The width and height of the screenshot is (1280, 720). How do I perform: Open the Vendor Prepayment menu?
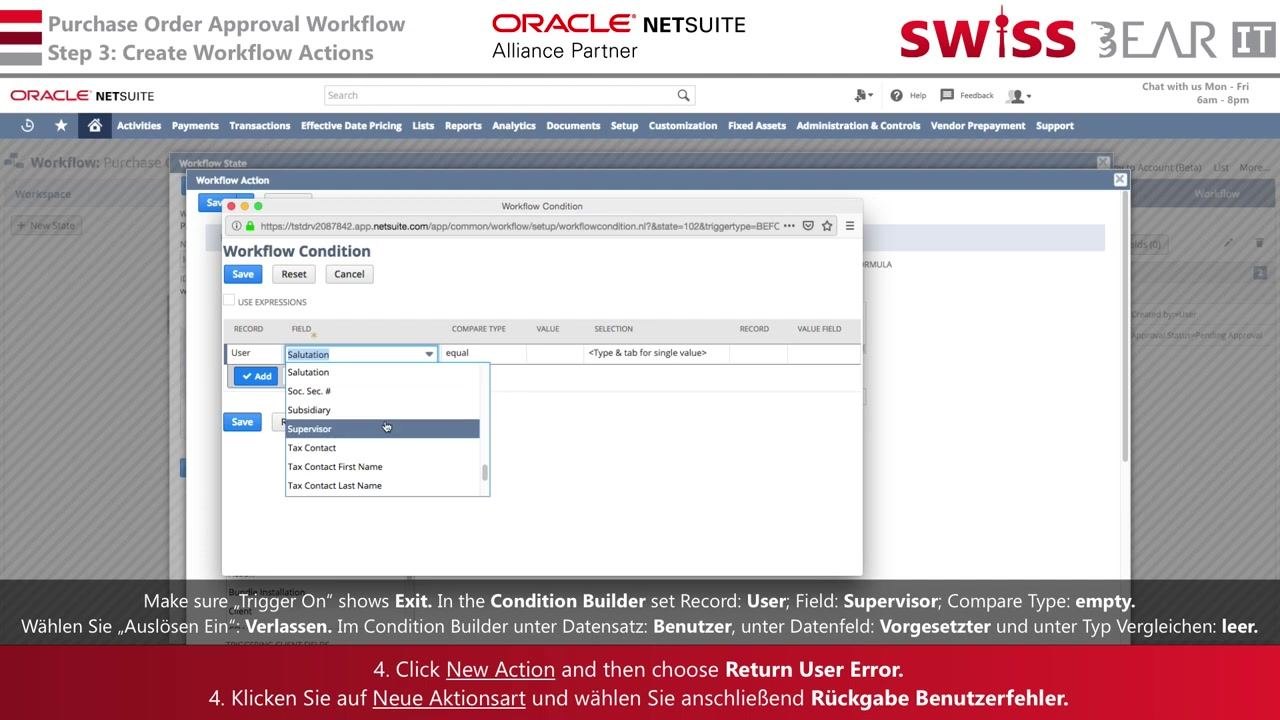click(x=978, y=126)
